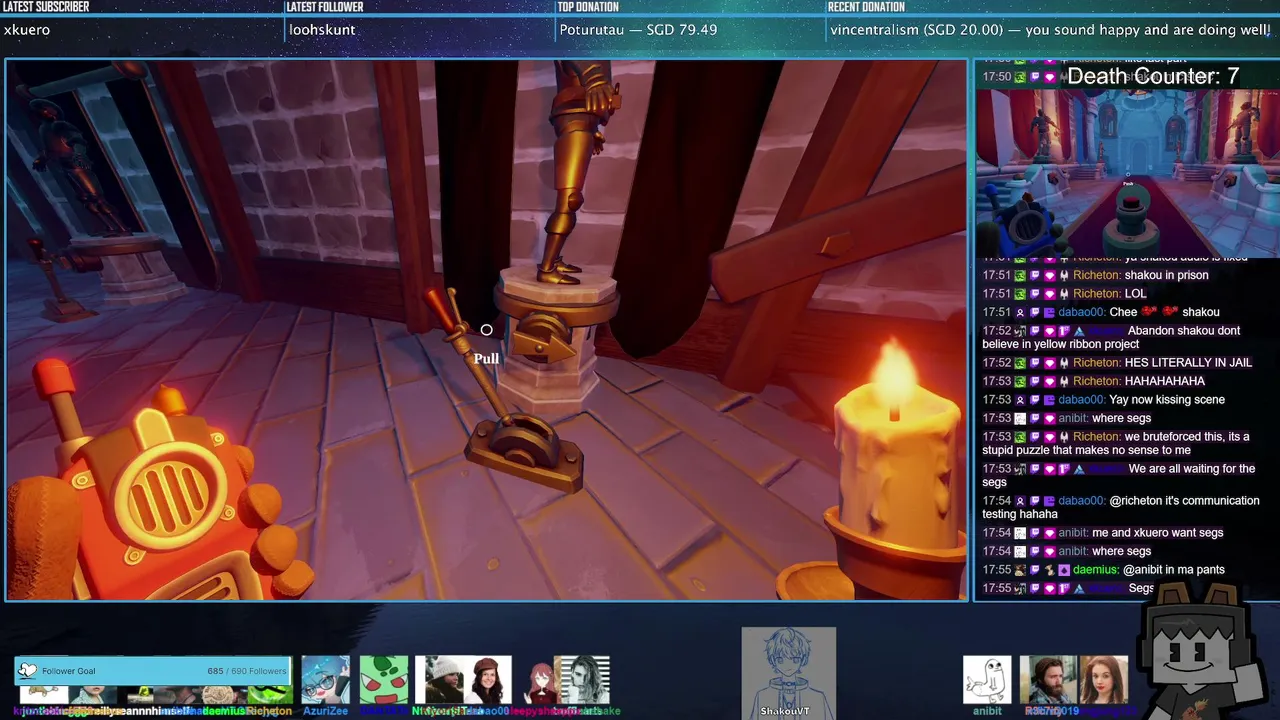
Task: Click the top donation Poturutau — SGD 79.49
Action: tap(638, 30)
